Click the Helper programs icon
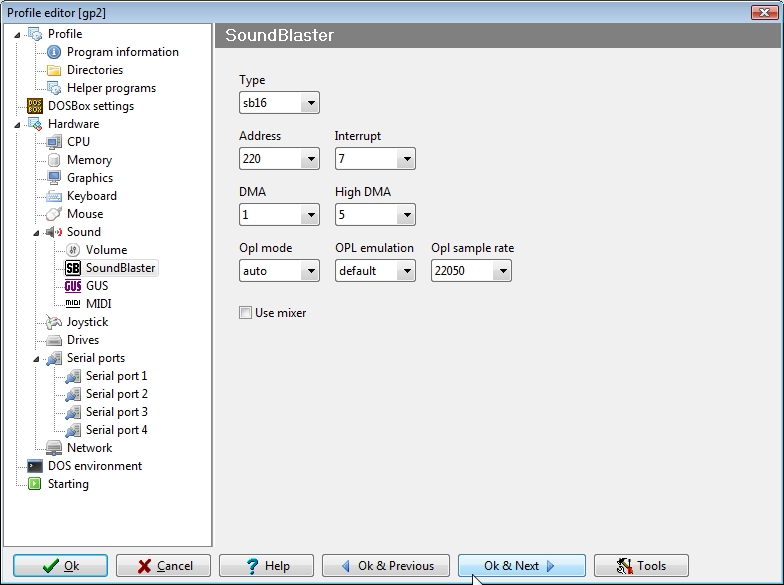The height and width of the screenshot is (585, 784). (x=54, y=88)
